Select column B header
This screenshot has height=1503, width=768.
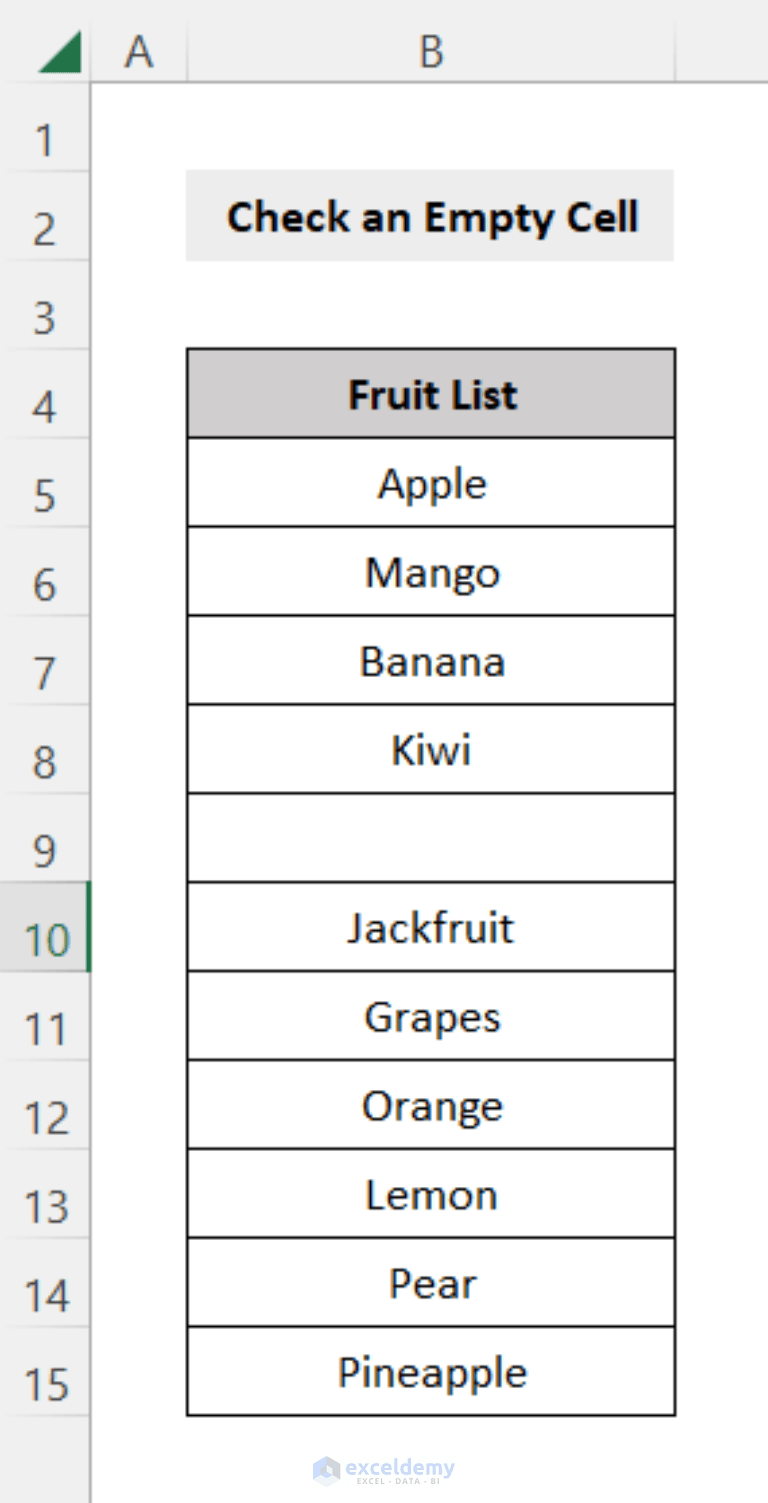pyautogui.click(x=430, y=50)
